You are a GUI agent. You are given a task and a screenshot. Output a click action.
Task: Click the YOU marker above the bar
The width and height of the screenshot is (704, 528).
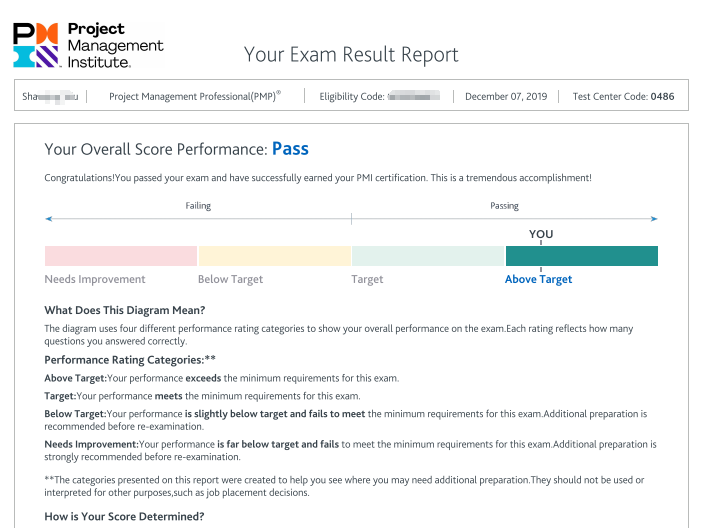point(540,234)
